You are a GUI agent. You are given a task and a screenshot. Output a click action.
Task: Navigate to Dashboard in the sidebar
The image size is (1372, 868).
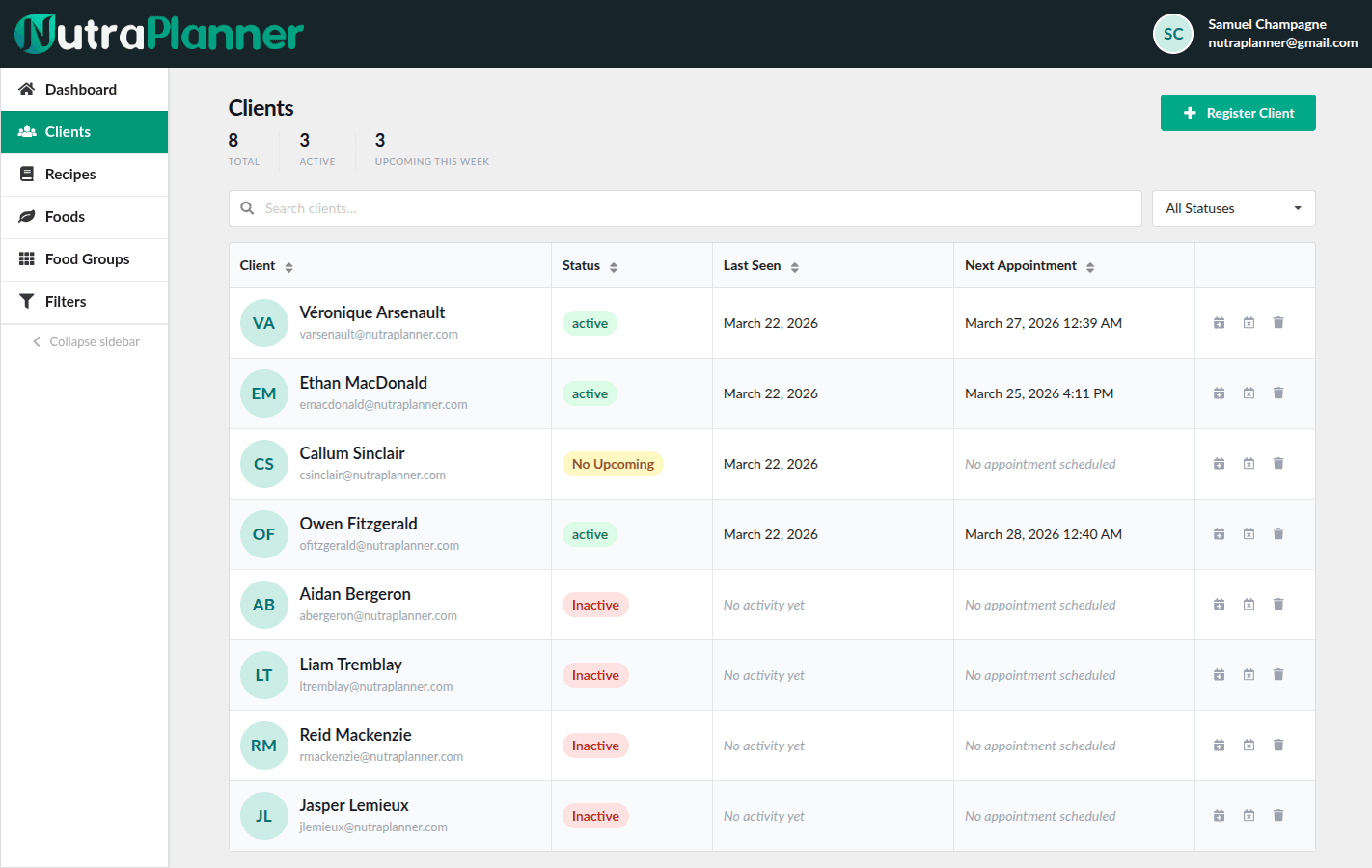tap(80, 90)
